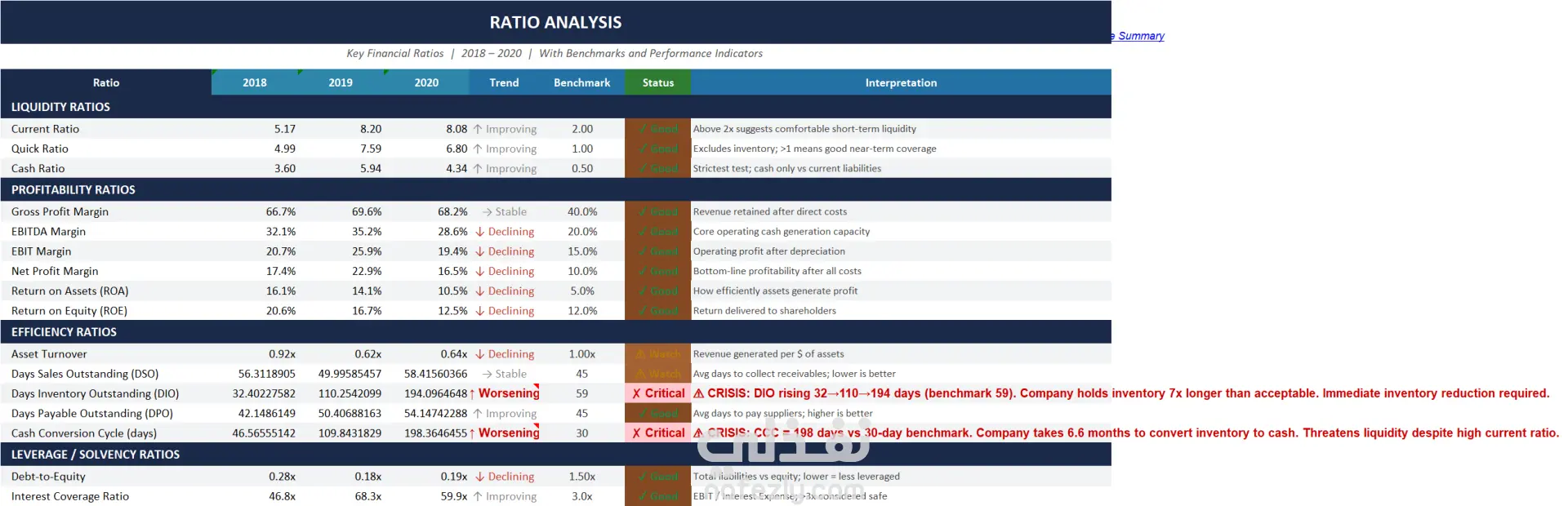Select CRISIS DIO rising interpretation text
Viewport: 1568px width, 506px height.
point(1121,393)
